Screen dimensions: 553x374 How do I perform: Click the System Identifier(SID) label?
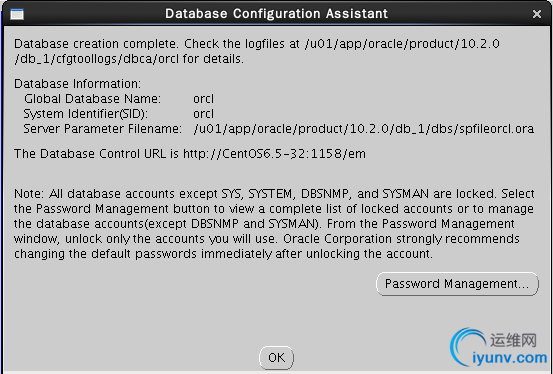(x=86, y=114)
